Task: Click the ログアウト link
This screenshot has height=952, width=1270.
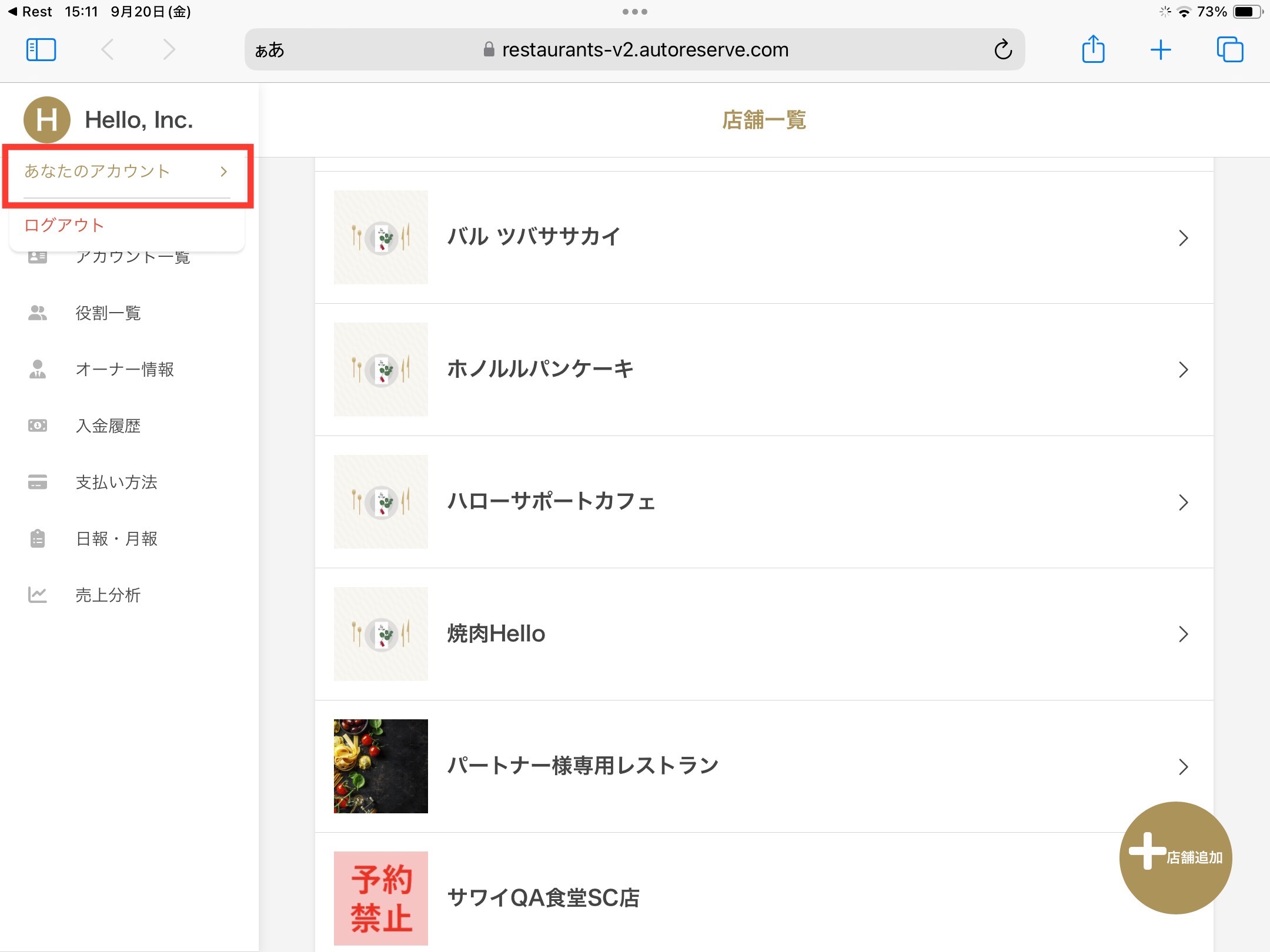Action: (64, 225)
